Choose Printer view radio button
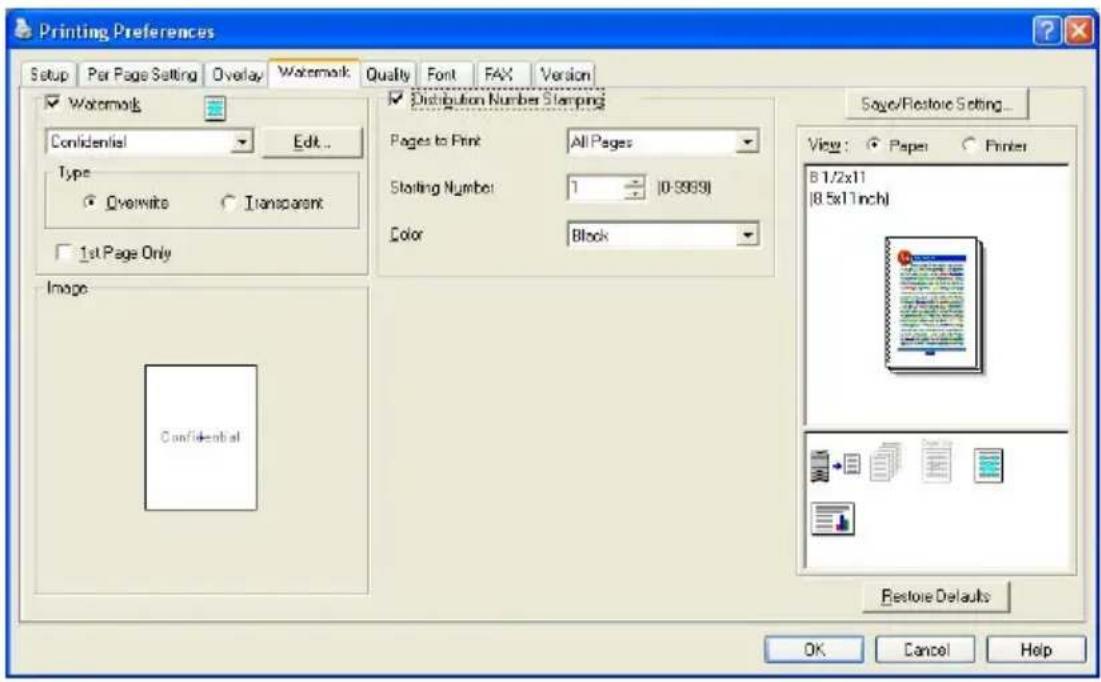The image size is (1101, 682). pos(969,145)
